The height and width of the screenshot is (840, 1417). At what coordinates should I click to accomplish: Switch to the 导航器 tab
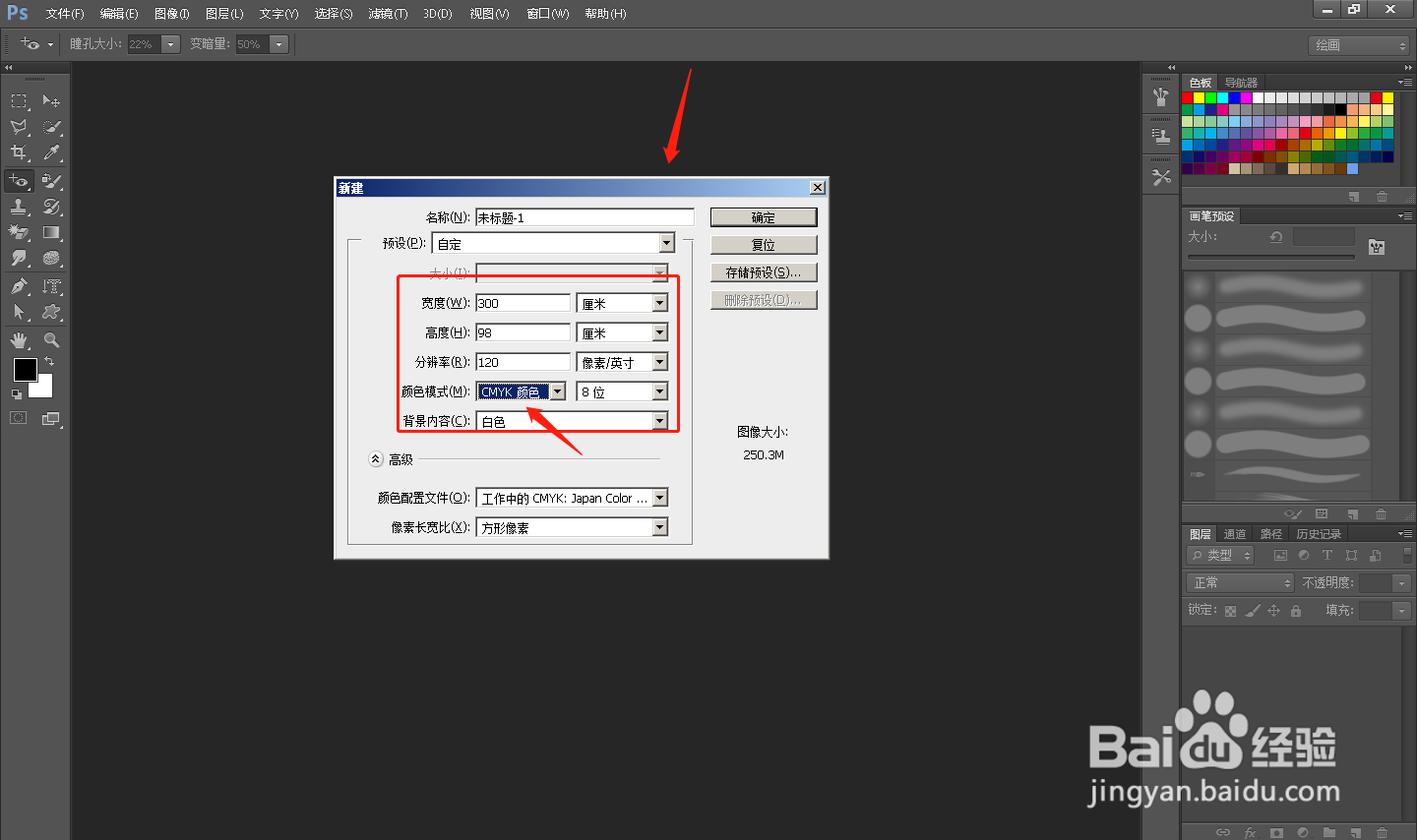click(x=1241, y=83)
